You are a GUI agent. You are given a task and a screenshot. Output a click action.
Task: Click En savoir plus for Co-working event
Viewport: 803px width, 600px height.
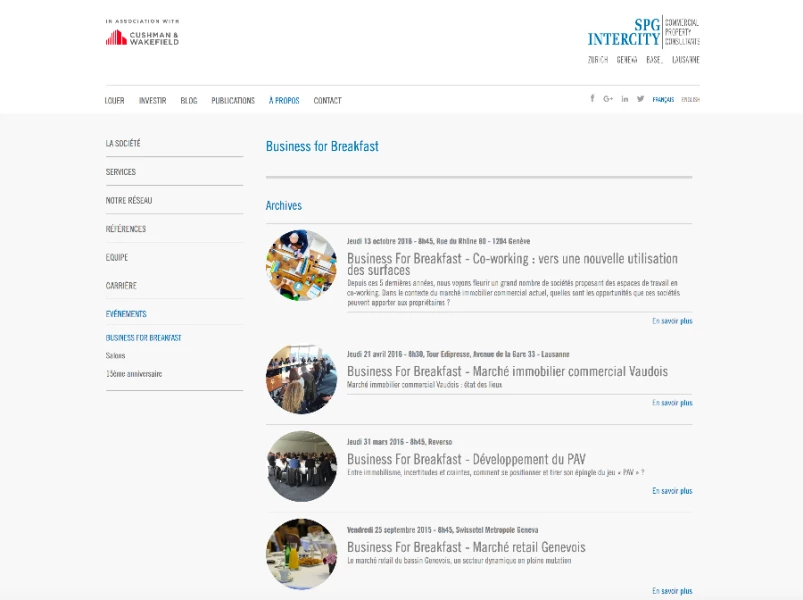(672, 321)
